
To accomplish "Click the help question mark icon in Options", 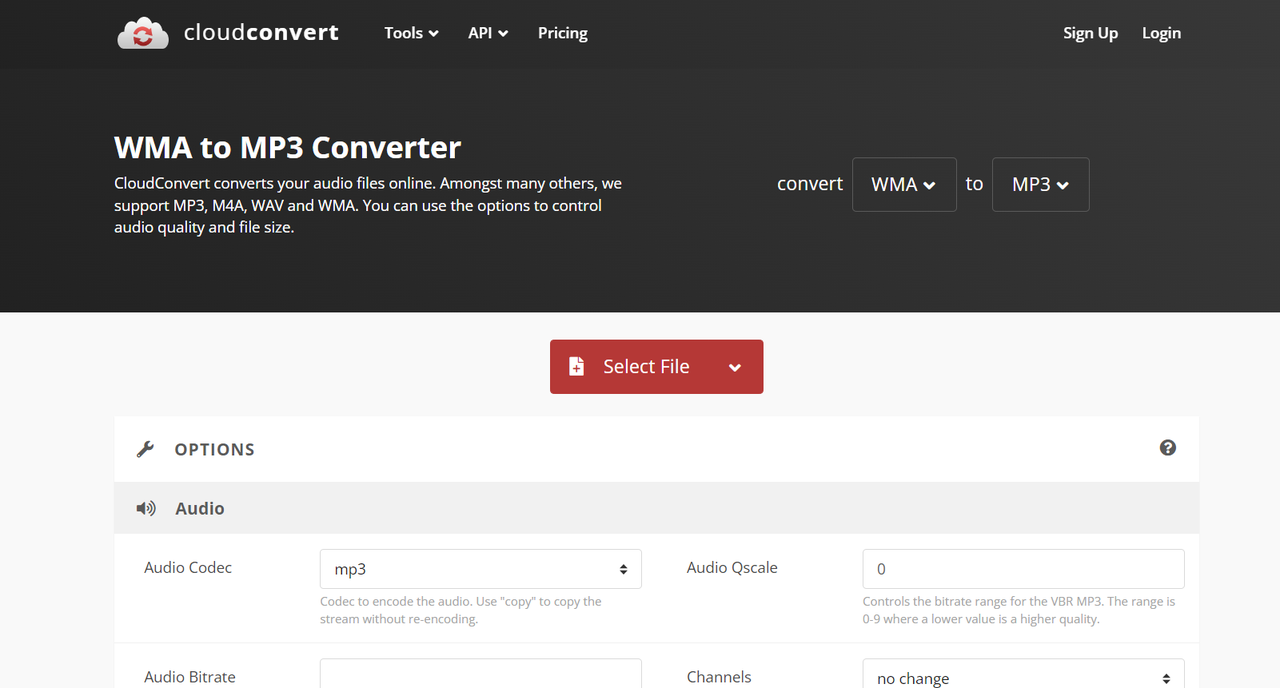I will (1168, 448).
